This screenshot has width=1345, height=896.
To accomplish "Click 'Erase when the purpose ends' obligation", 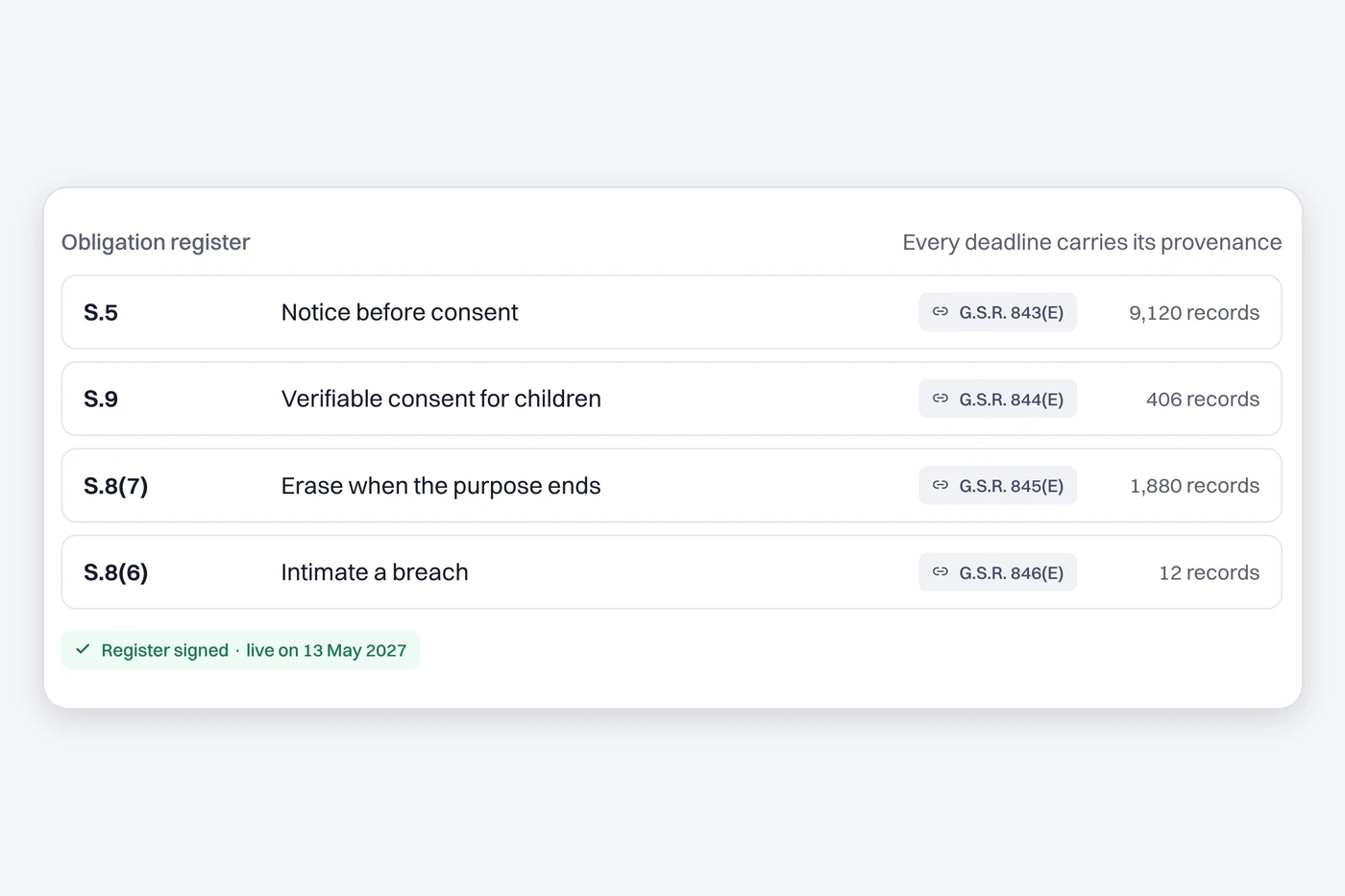I will (x=441, y=486).
